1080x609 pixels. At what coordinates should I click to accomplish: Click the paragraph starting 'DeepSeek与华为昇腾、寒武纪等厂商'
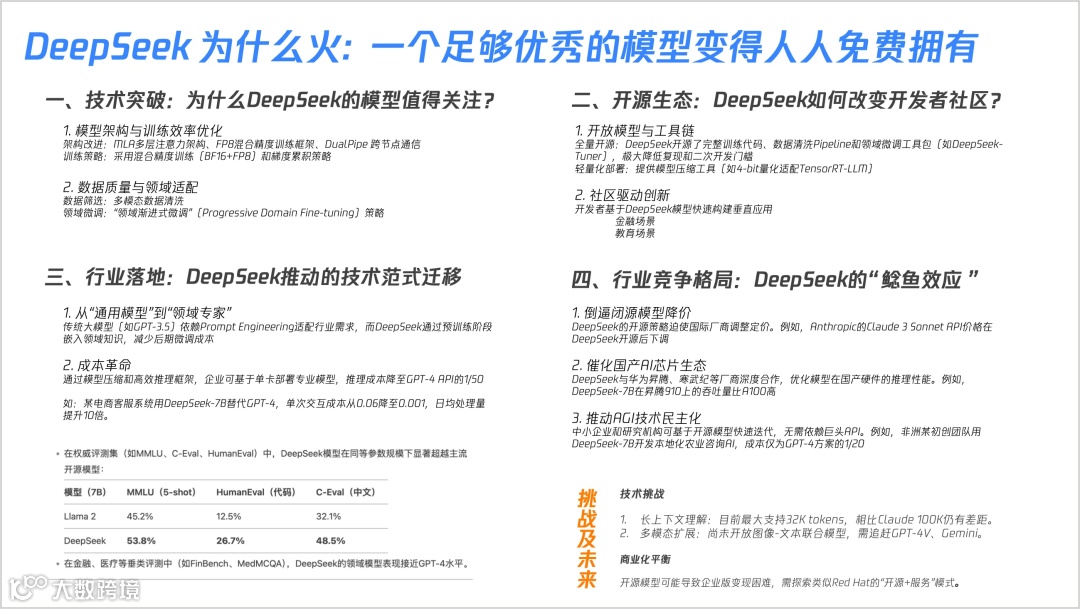(769, 385)
